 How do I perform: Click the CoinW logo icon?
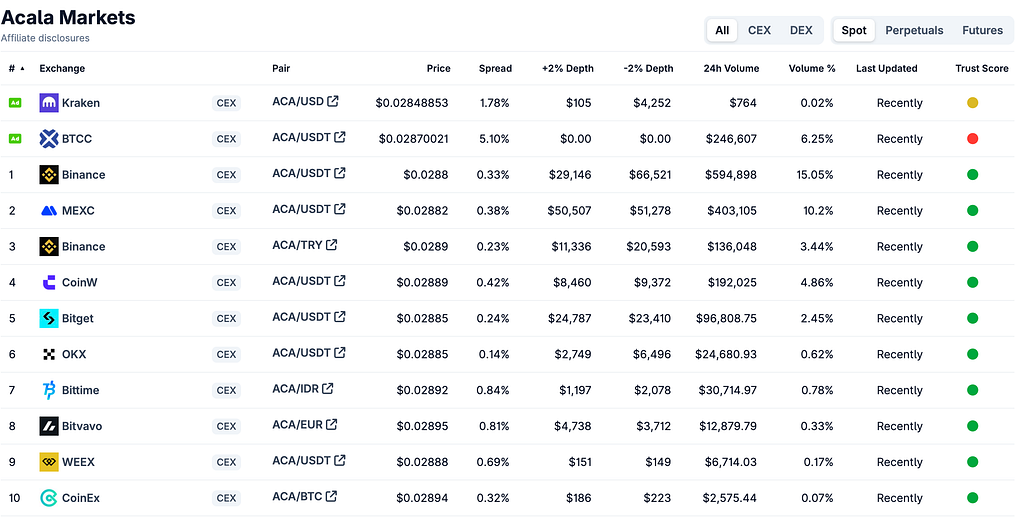[x=49, y=282]
